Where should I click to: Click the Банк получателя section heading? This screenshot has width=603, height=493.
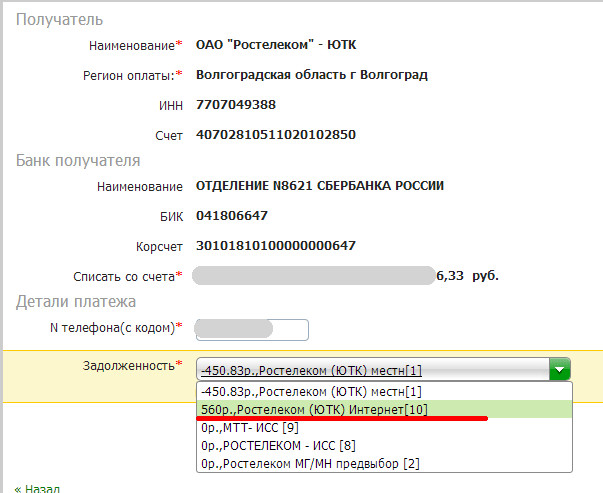77,160
